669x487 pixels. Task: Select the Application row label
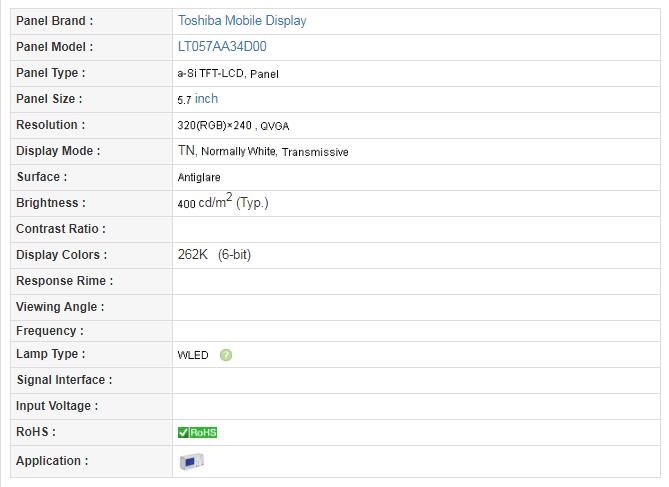(x=52, y=461)
